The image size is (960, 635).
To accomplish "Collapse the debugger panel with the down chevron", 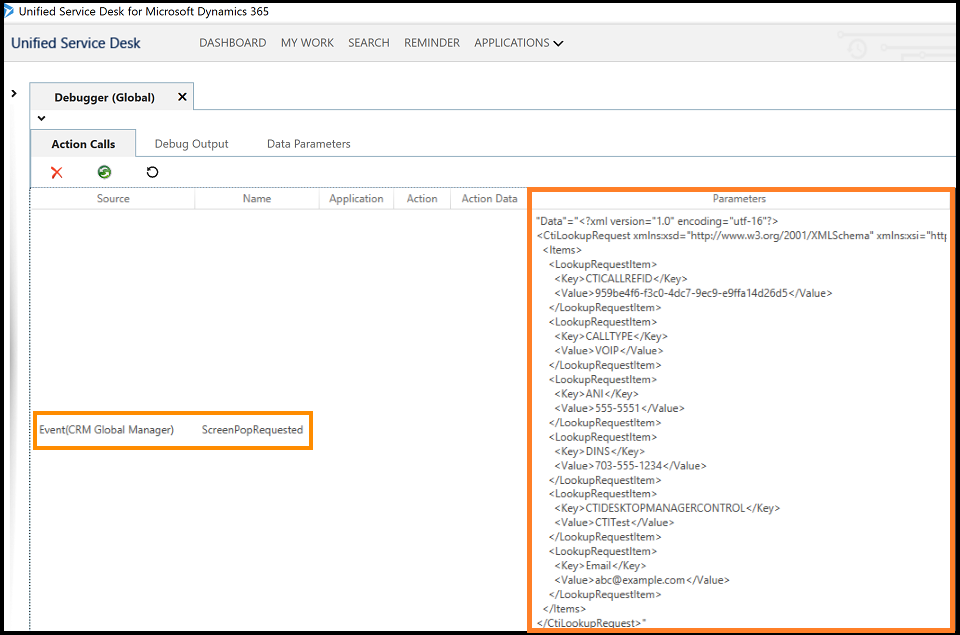I will click(x=41, y=118).
